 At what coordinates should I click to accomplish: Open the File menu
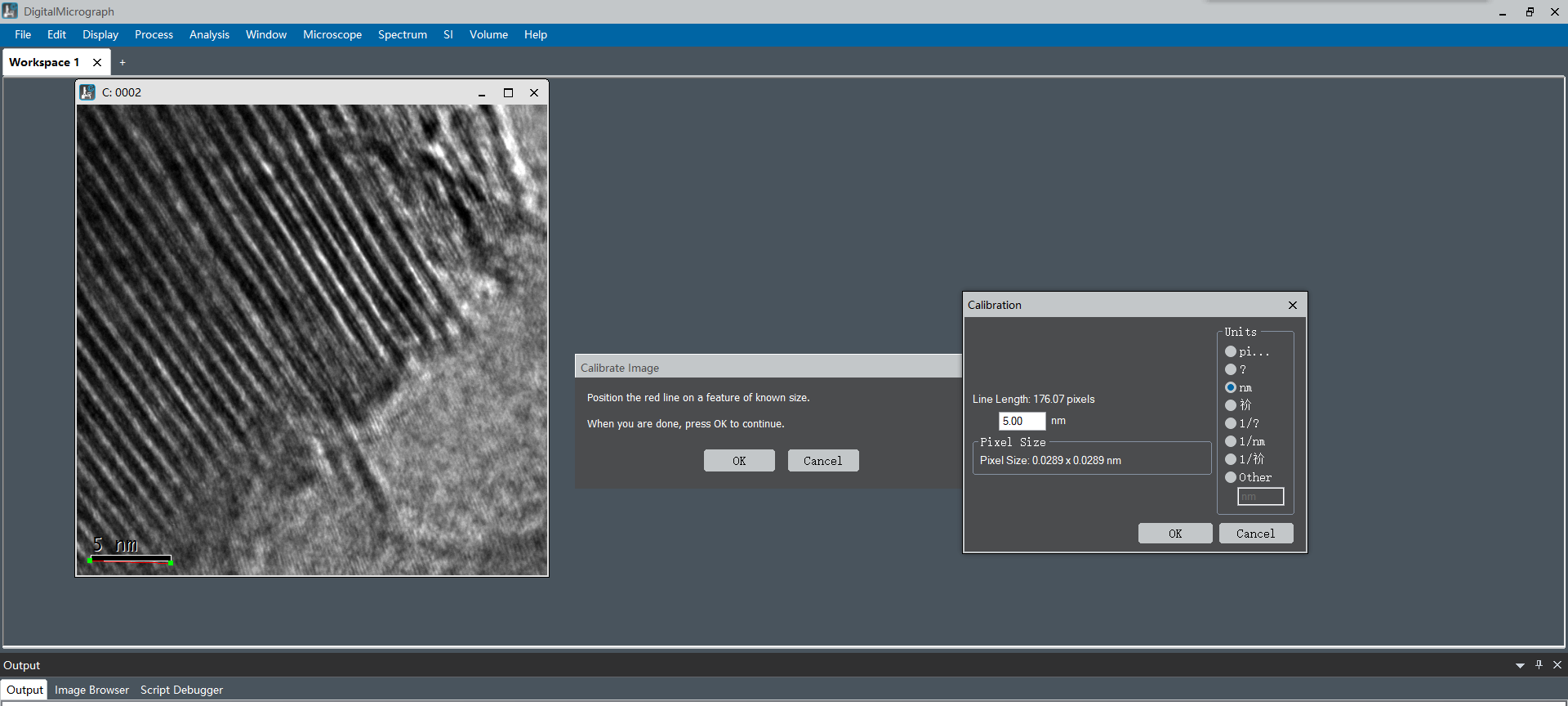23,34
